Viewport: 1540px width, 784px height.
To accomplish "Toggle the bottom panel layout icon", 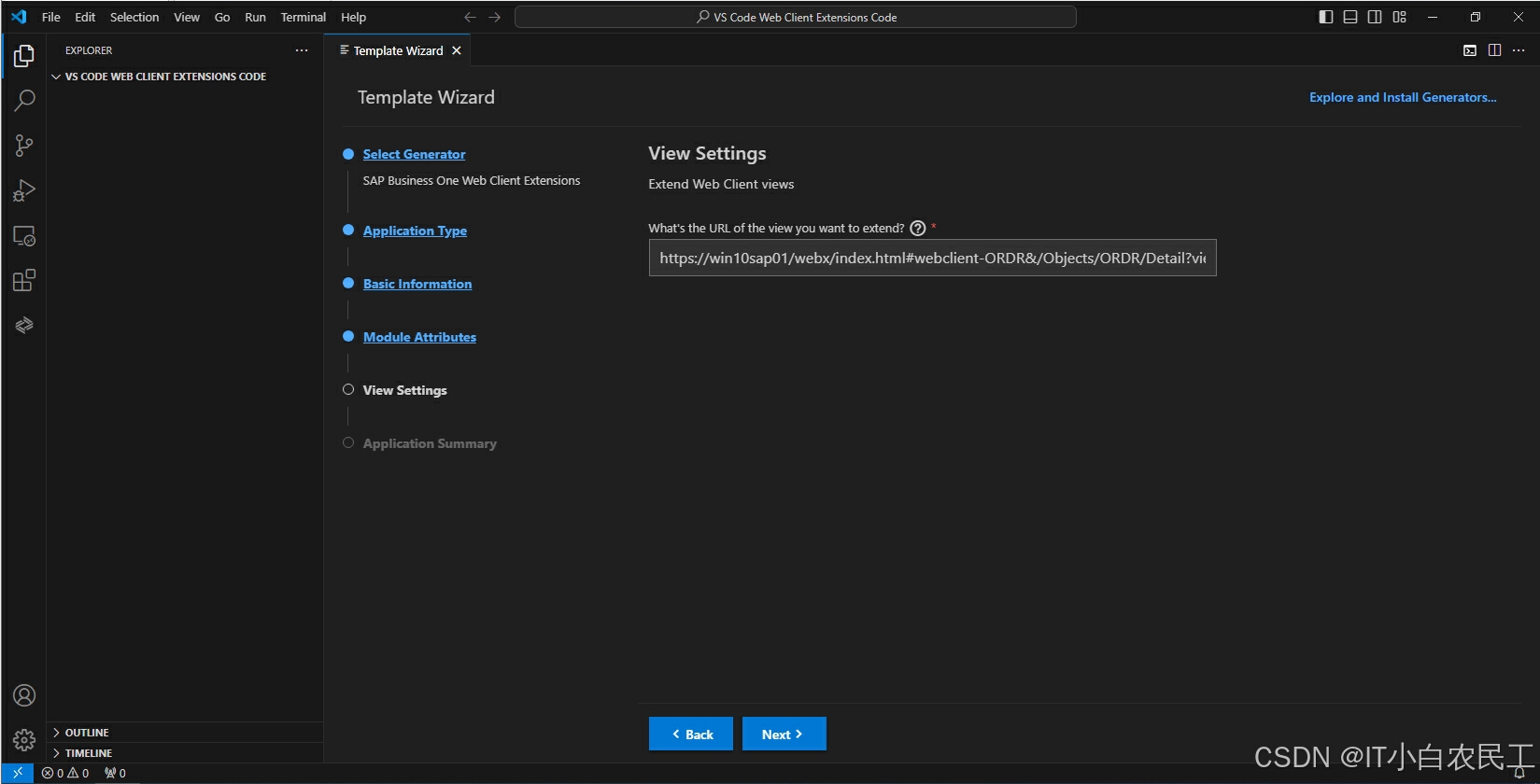I will 1350,17.
